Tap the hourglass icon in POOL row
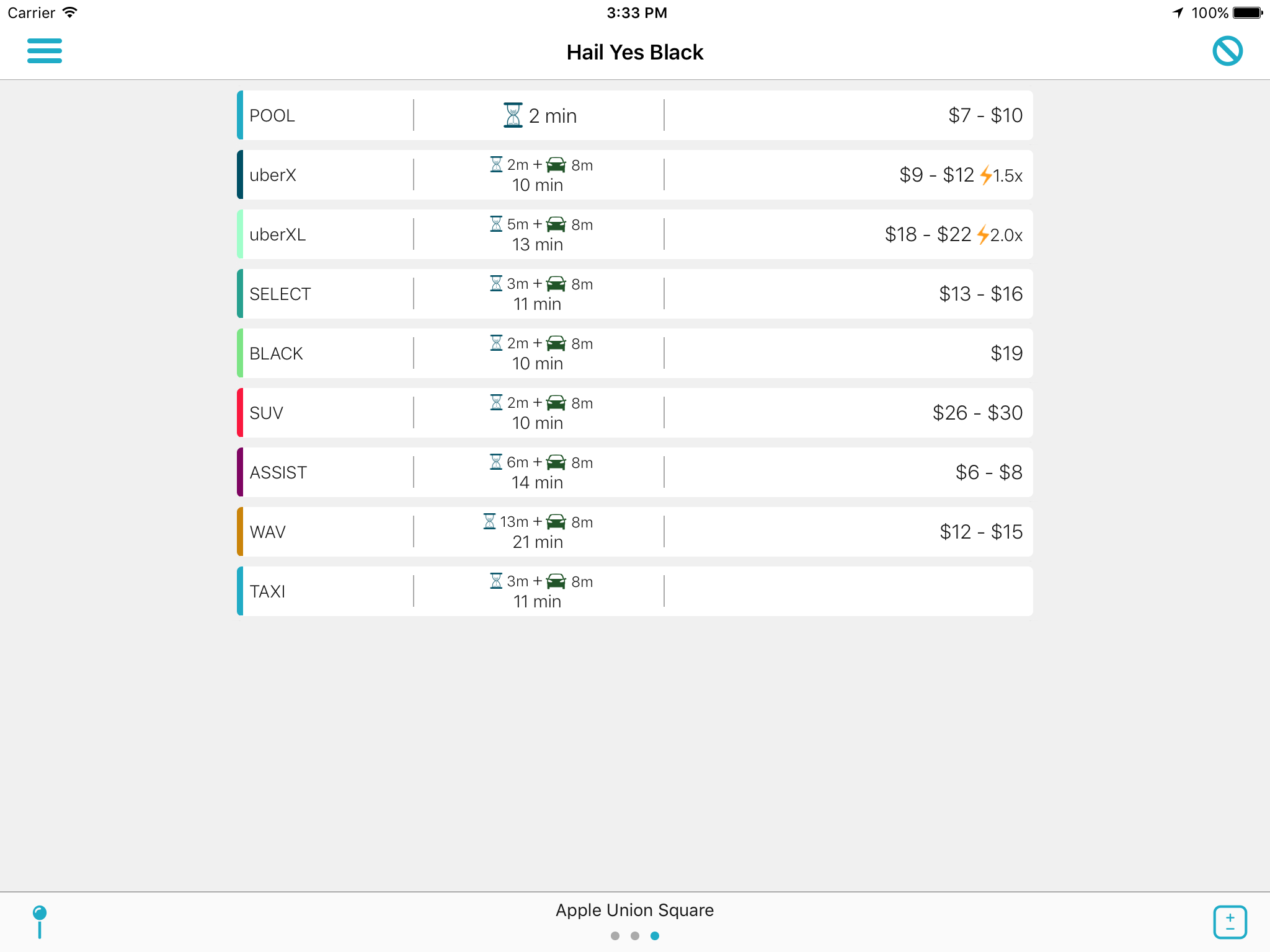Image resolution: width=1270 pixels, height=952 pixels. (513, 115)
